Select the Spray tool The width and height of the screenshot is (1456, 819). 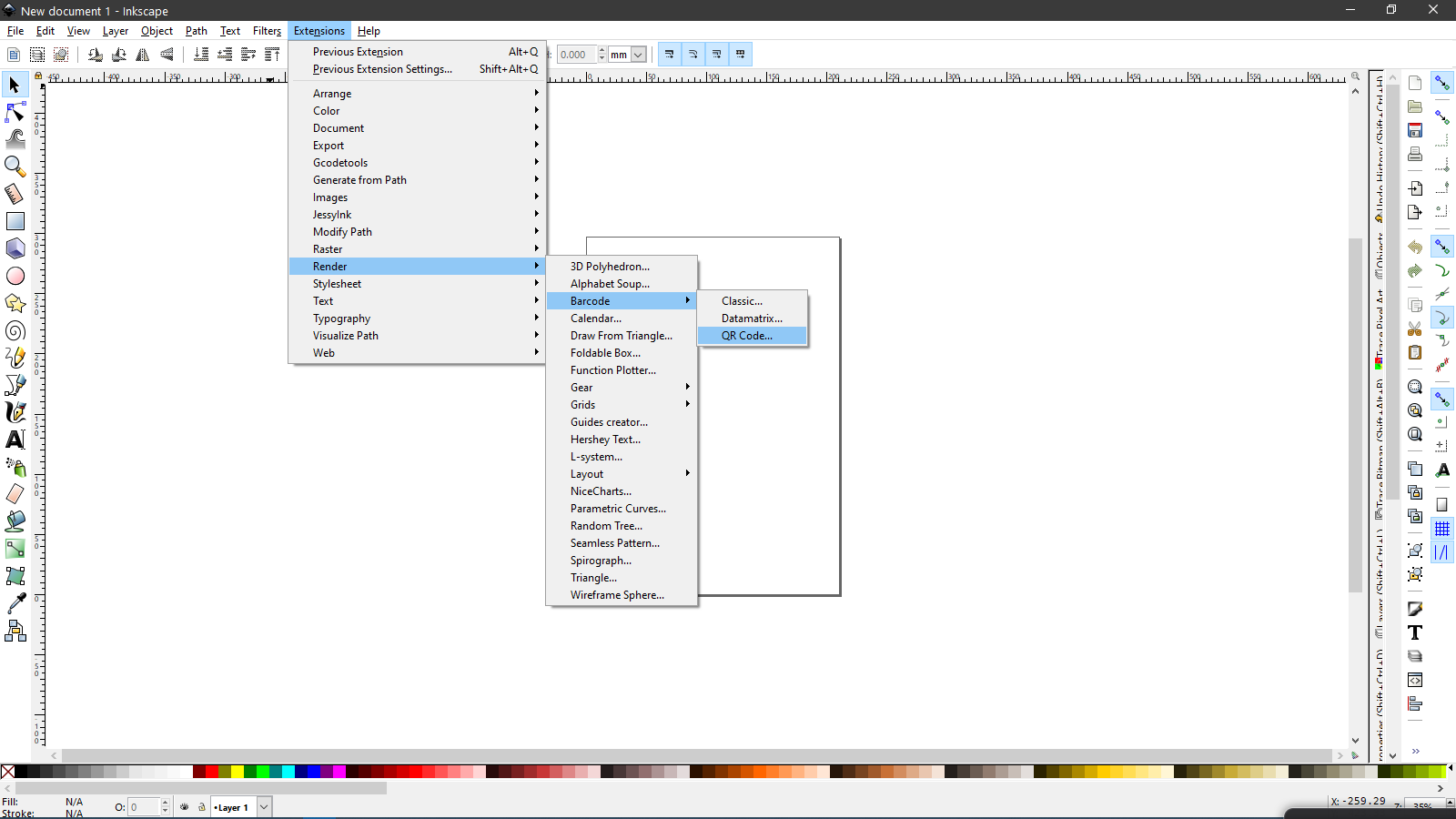15,467
